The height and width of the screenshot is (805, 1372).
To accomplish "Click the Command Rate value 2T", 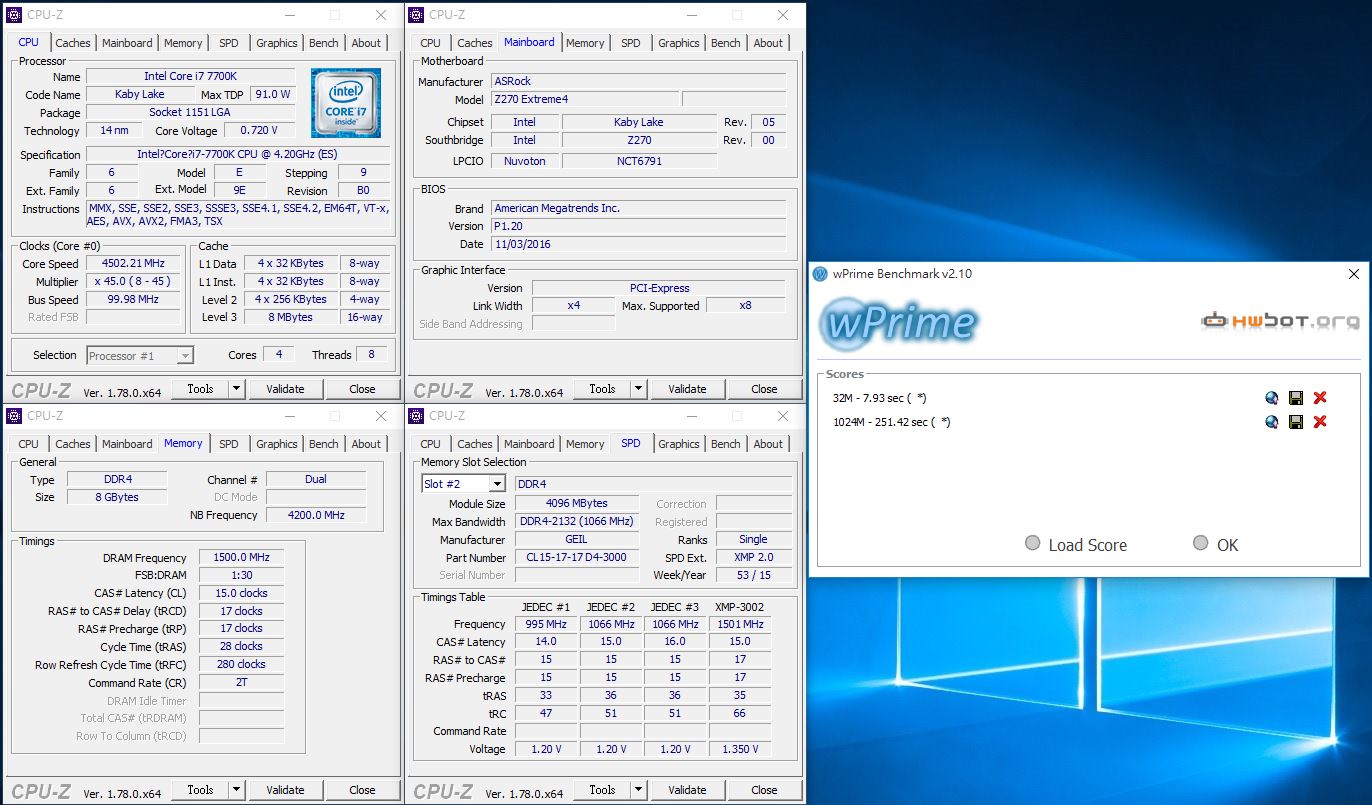I will point(241,682).
